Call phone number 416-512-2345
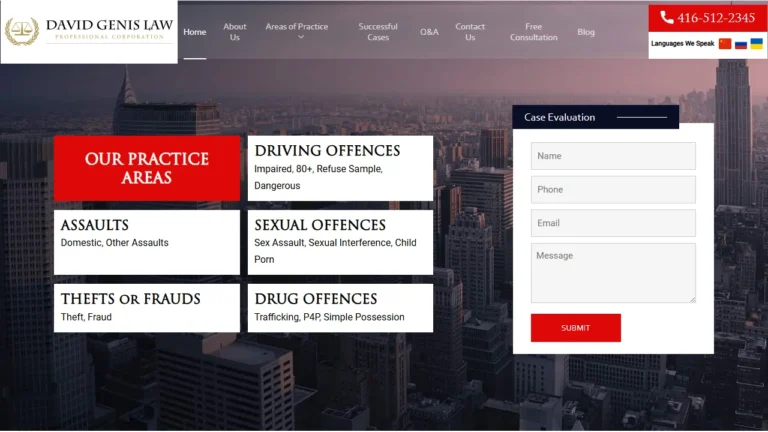This screenshot has width=768, height=432. tap(716, 18)
